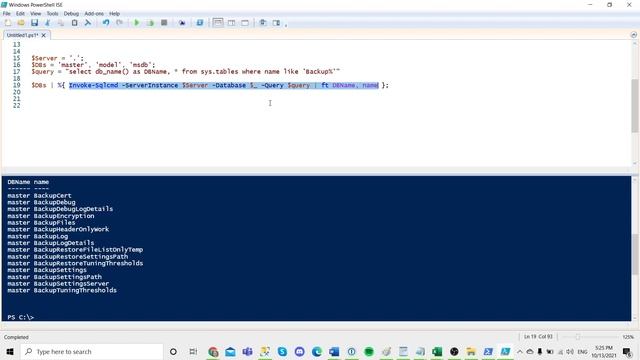640x360 pixels.
Task: Click the 'master BackupTuningThresholds' output row
Action: coord(62,290)
